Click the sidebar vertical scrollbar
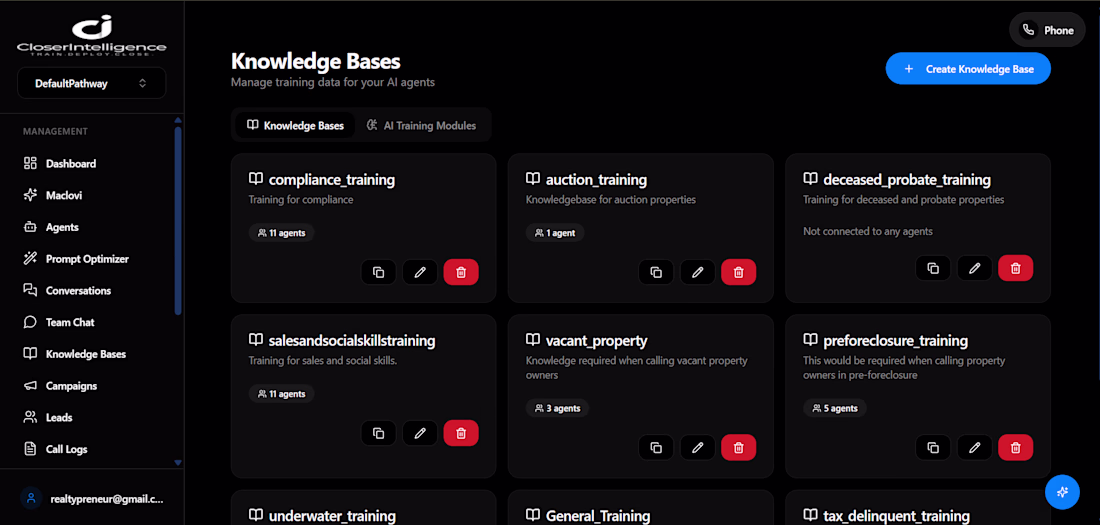This screenshot has width=1100, height=525. pos(177,220)
